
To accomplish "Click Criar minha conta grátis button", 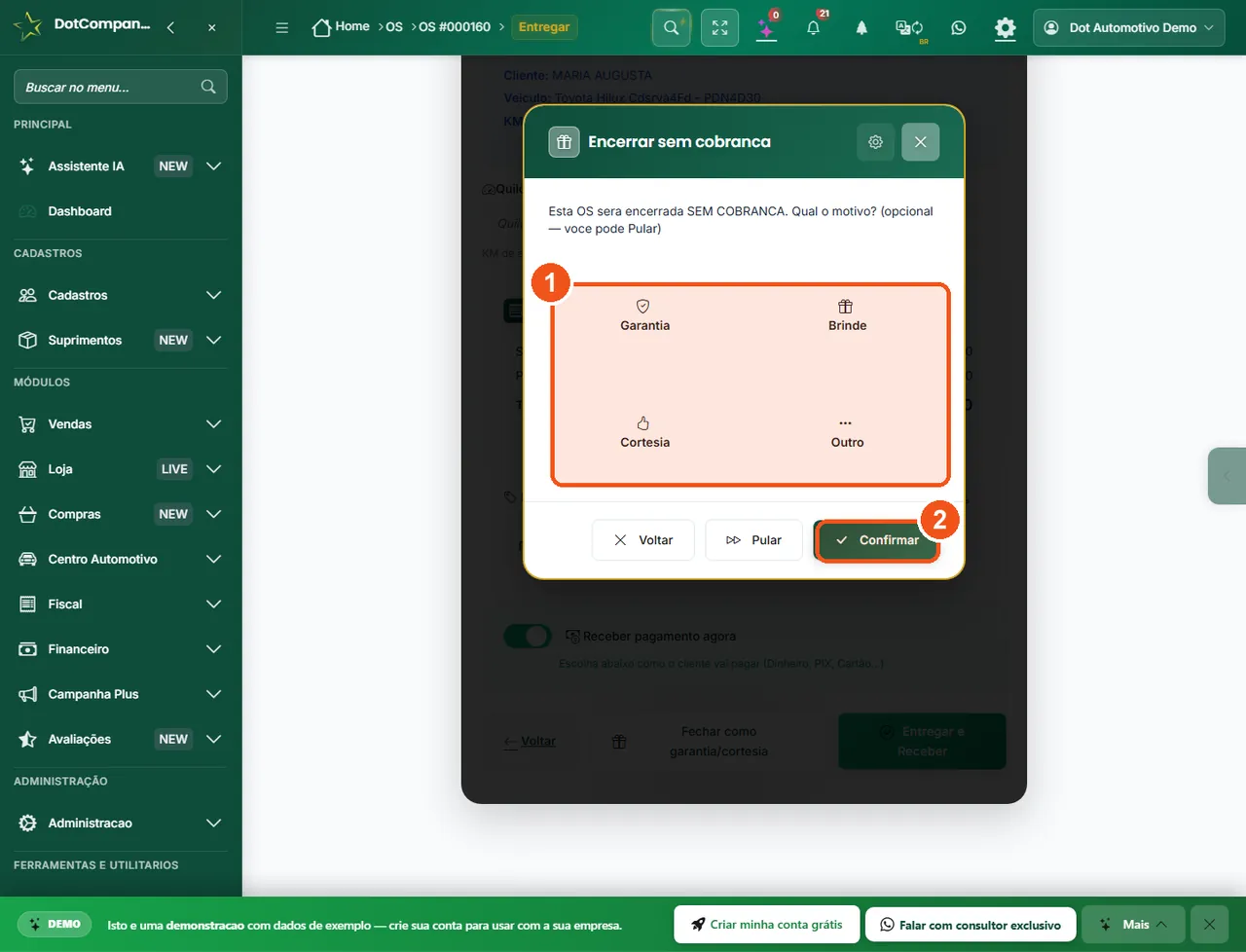I will pos(767,925).
